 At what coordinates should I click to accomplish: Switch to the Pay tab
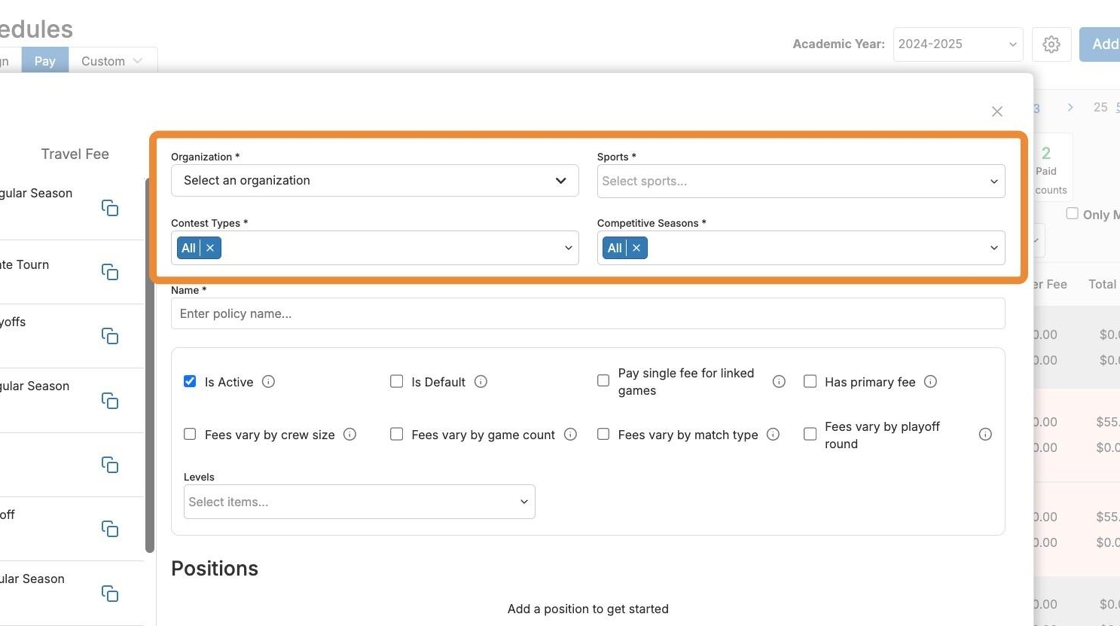(45, 61)
